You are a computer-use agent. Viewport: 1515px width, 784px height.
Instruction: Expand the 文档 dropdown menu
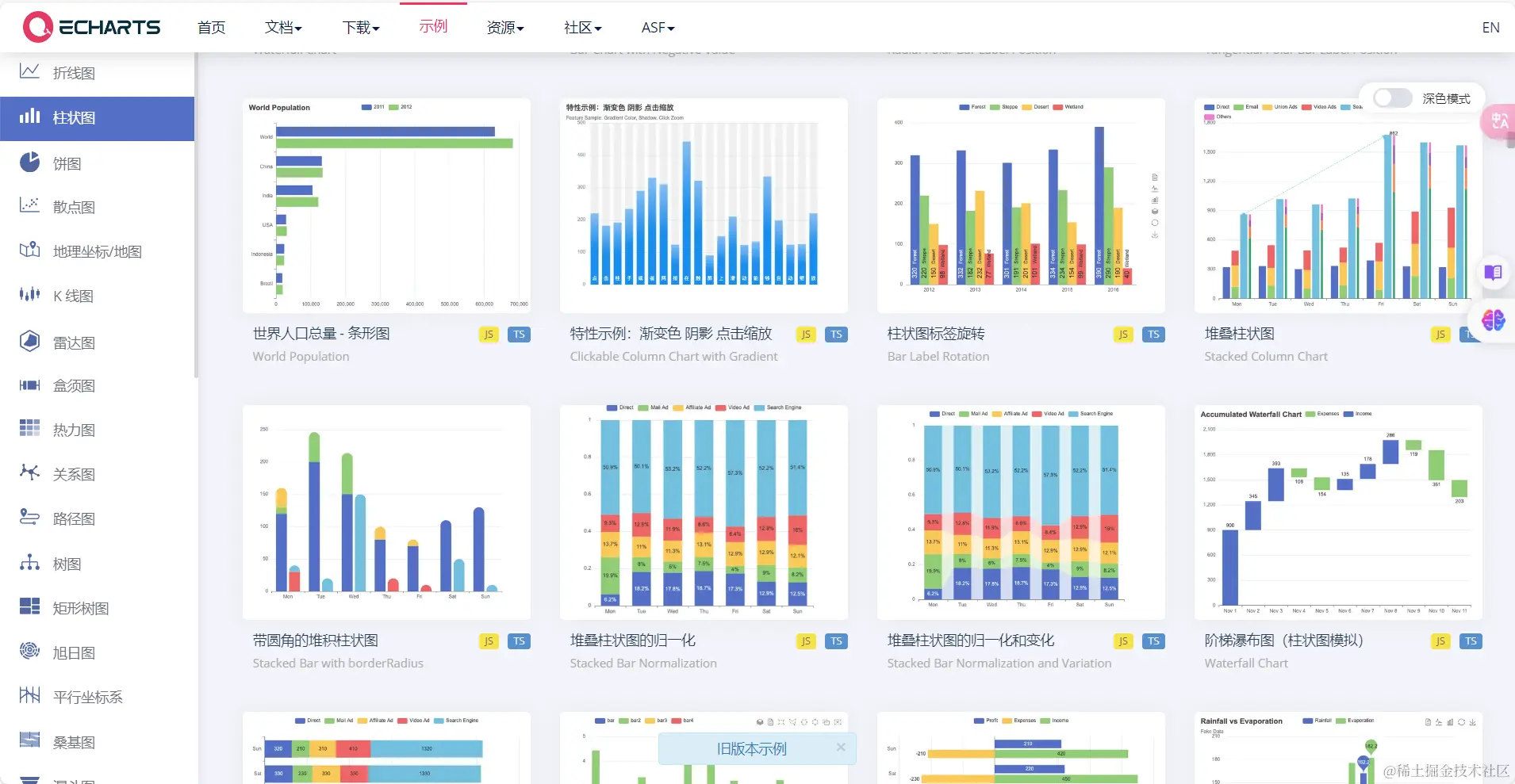tap(282, 27)
